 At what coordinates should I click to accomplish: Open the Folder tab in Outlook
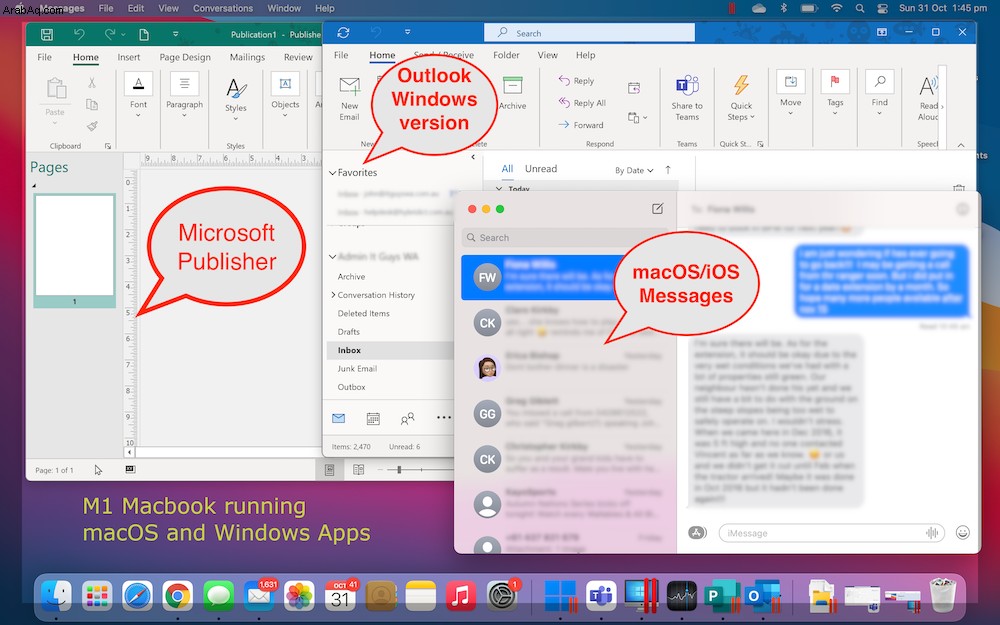[506, 55]
